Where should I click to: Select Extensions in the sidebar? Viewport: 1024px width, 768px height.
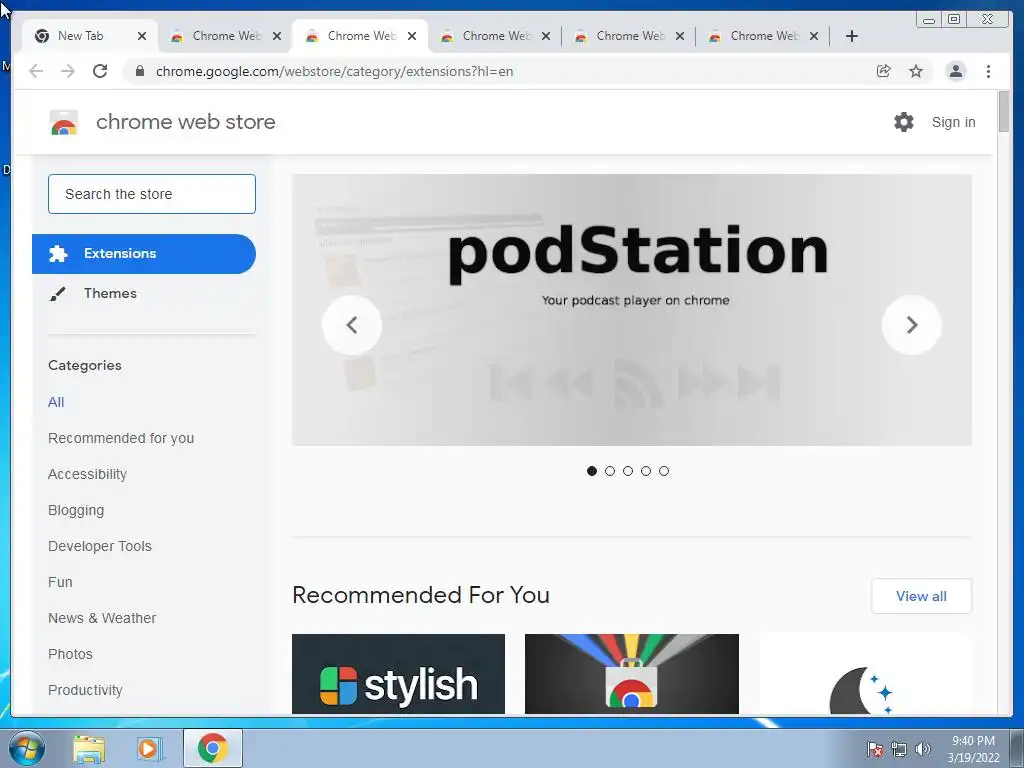[x=144, y=253]
